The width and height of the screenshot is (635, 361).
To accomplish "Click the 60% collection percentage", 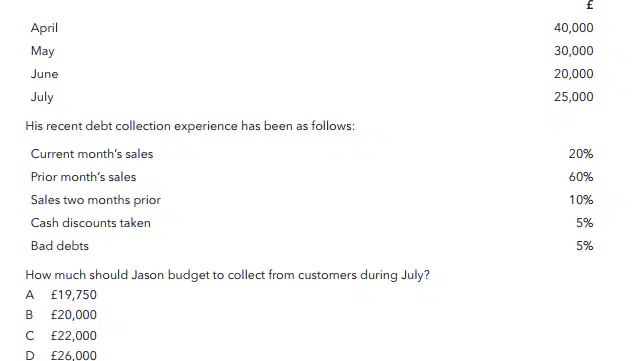I will pos(581,177).
